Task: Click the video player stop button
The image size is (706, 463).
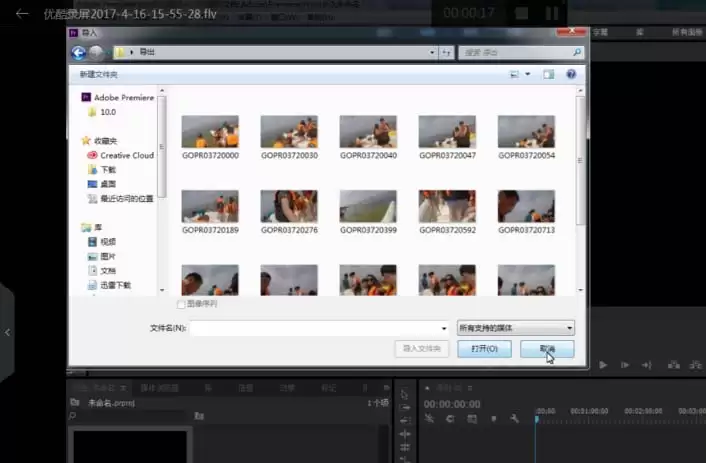Action: pos(520,13)
